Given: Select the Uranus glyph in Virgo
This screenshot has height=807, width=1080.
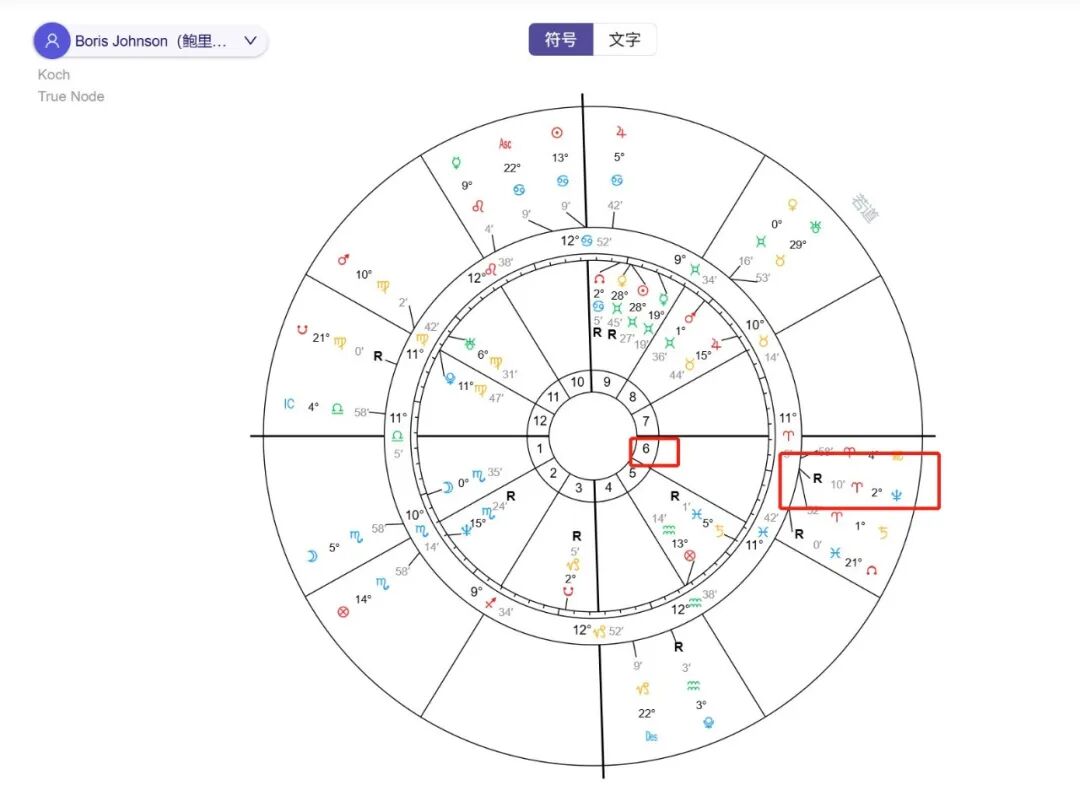Looking at the screenshot, I should tap(470, 343).
